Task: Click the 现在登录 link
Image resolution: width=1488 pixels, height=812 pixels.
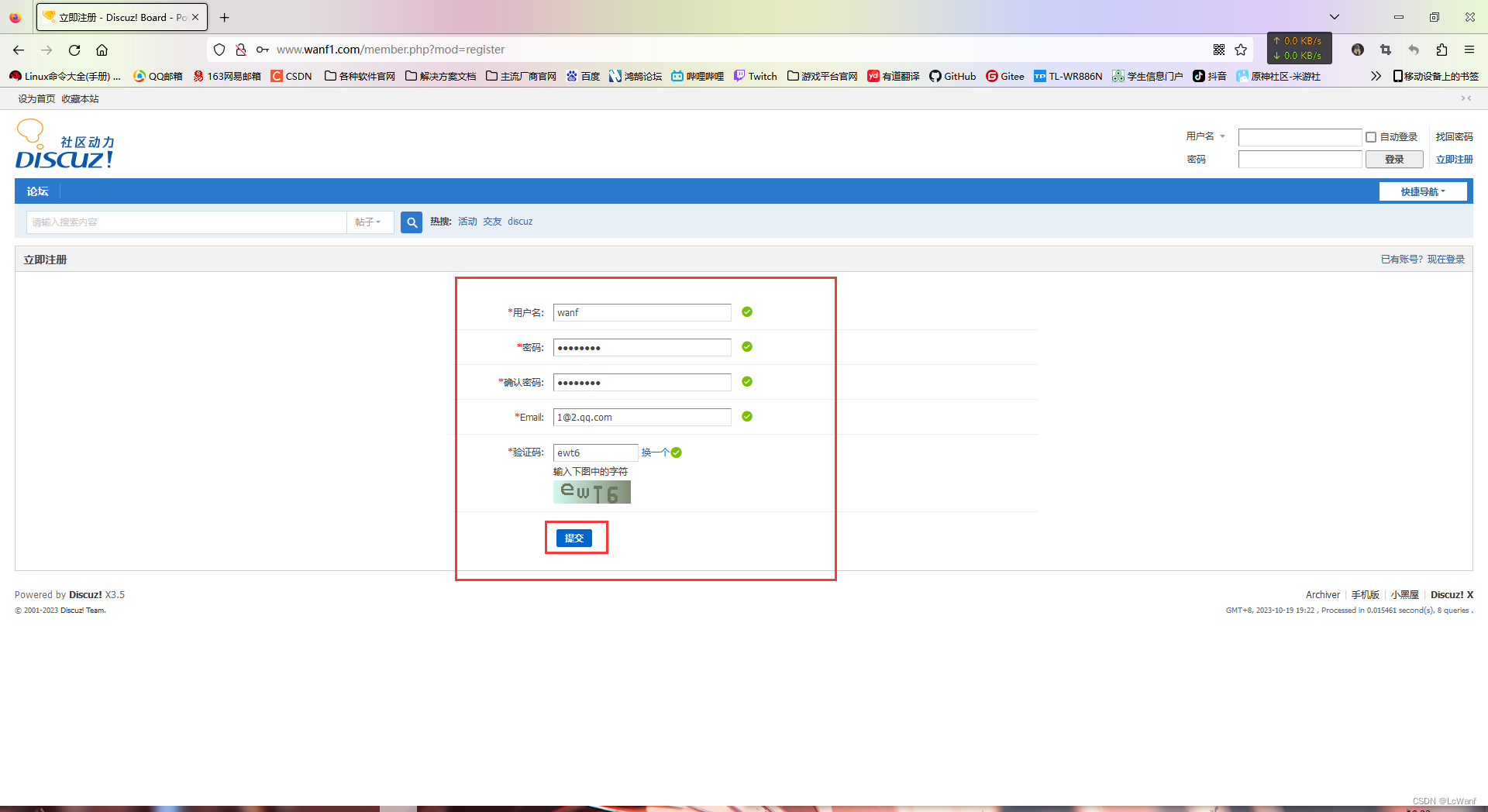Action: [x=1446, y=260]
